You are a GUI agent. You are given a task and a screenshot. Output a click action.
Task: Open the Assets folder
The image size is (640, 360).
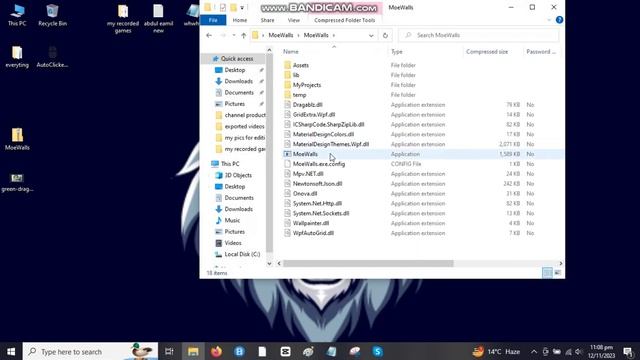point(301,65)
